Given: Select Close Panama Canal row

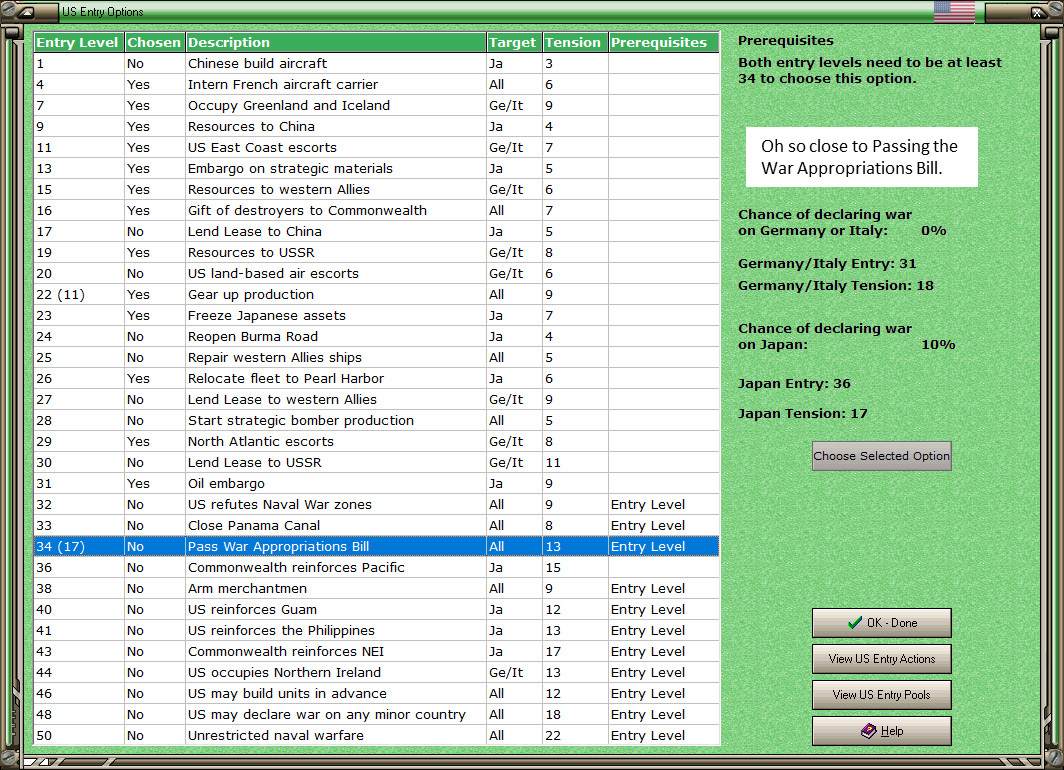Looking at the screenshot, I should tap(377, 525).
